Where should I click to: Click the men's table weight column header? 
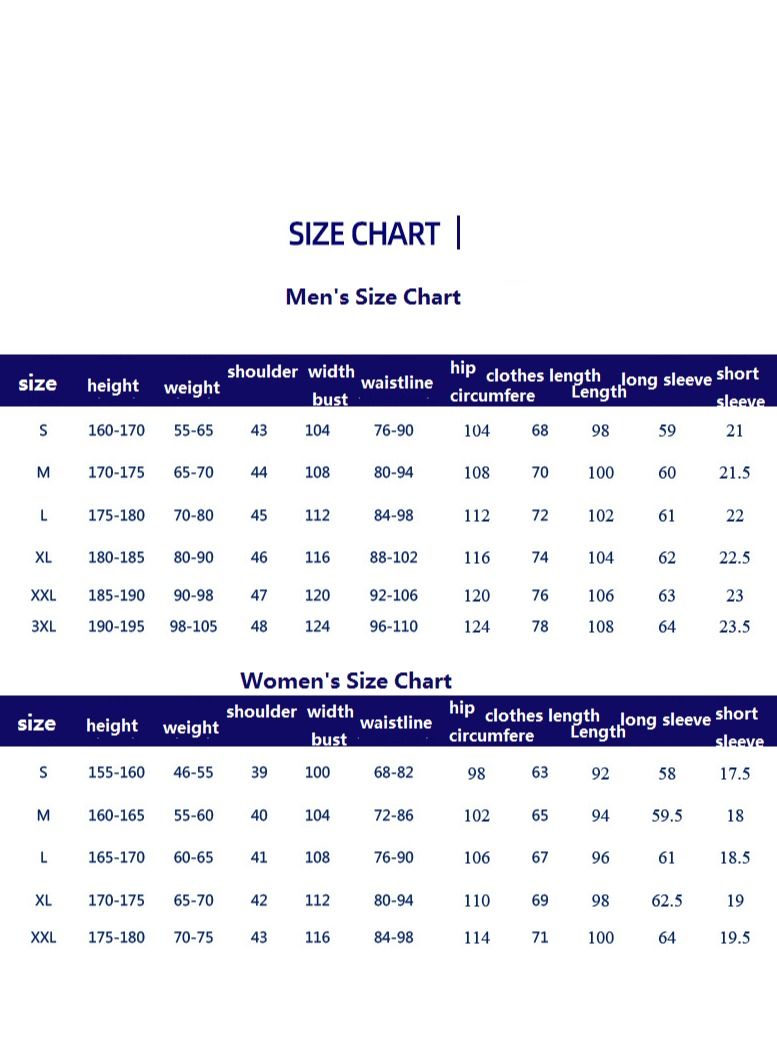point(191,387)
